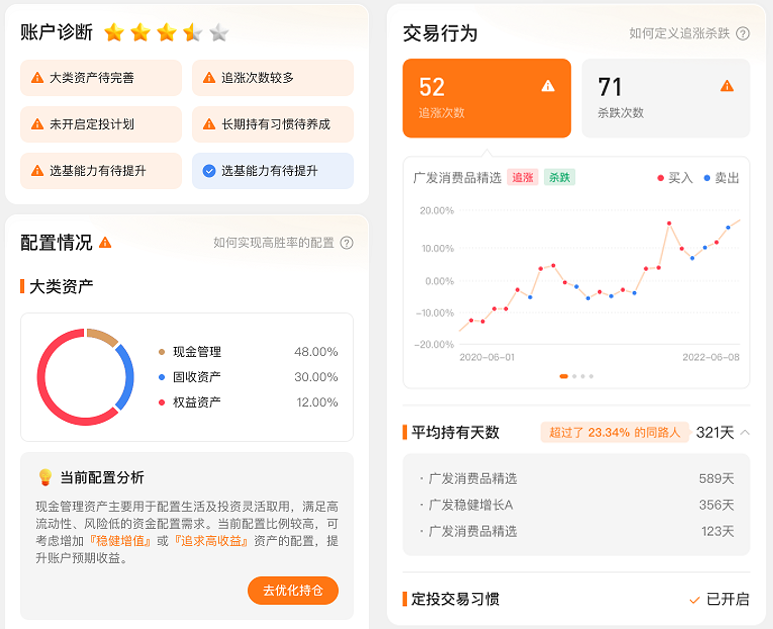Image resolution: width=773 pixels, height=629 pixels.
Task: Click the lightbulb icon beside 当前配置分析
Action: pyautogui.click(x=44, y=477)
